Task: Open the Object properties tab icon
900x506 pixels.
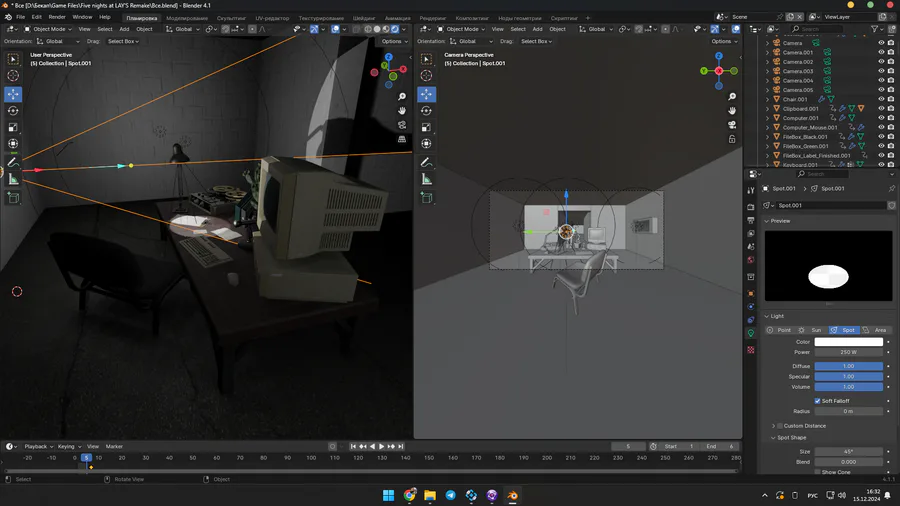Action: click(751, 293)
